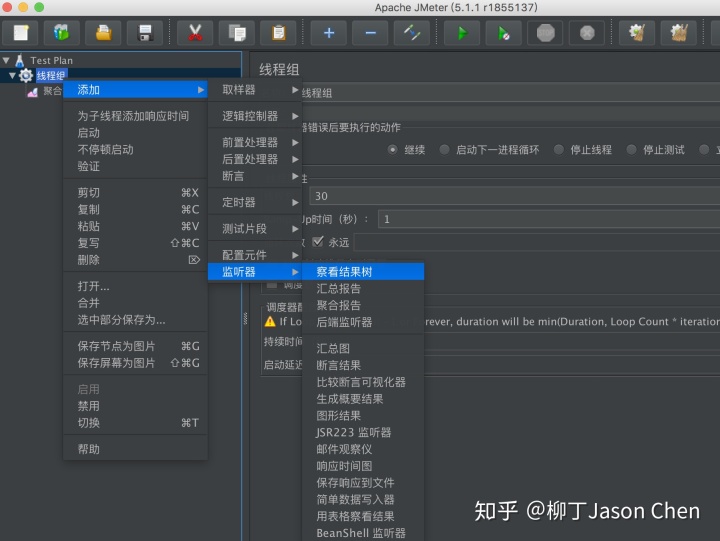Click the Ramp-Up time field showing 1
720x541 pixels.
click(549, 220)
